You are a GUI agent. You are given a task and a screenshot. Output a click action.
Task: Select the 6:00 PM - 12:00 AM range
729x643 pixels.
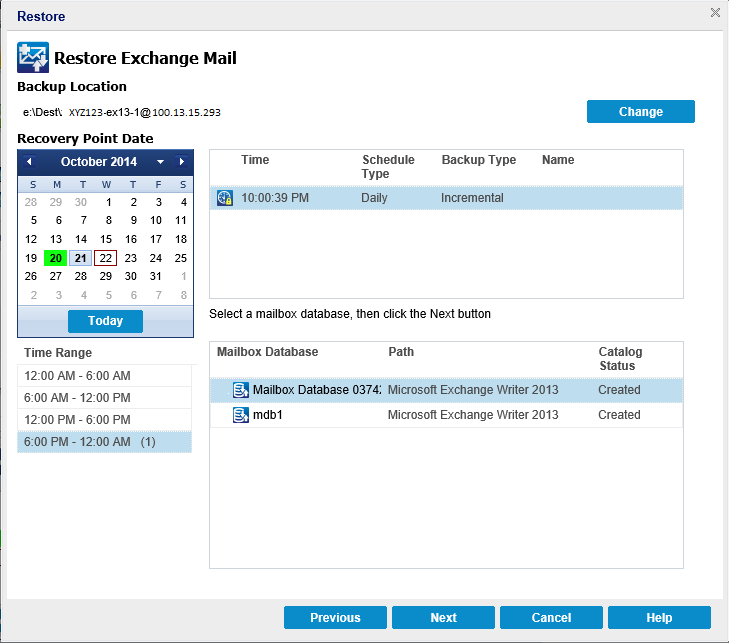(104, 441)
